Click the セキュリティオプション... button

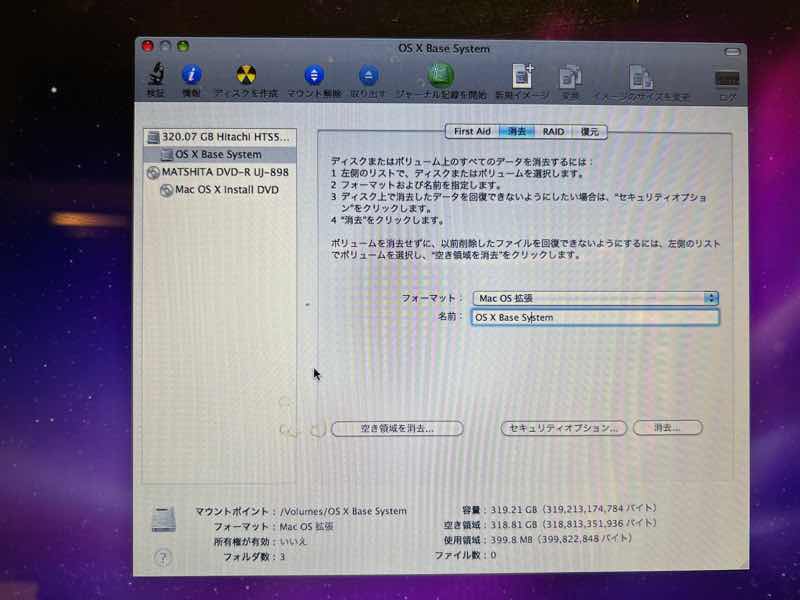563,428
